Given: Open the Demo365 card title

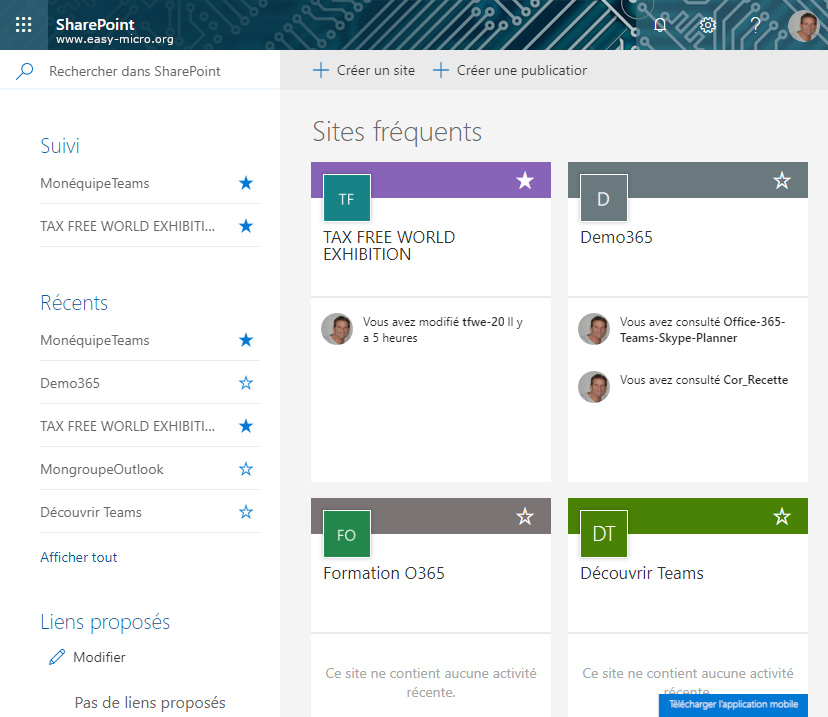Looking at the screenshot, I should click(x=616, y=237).
